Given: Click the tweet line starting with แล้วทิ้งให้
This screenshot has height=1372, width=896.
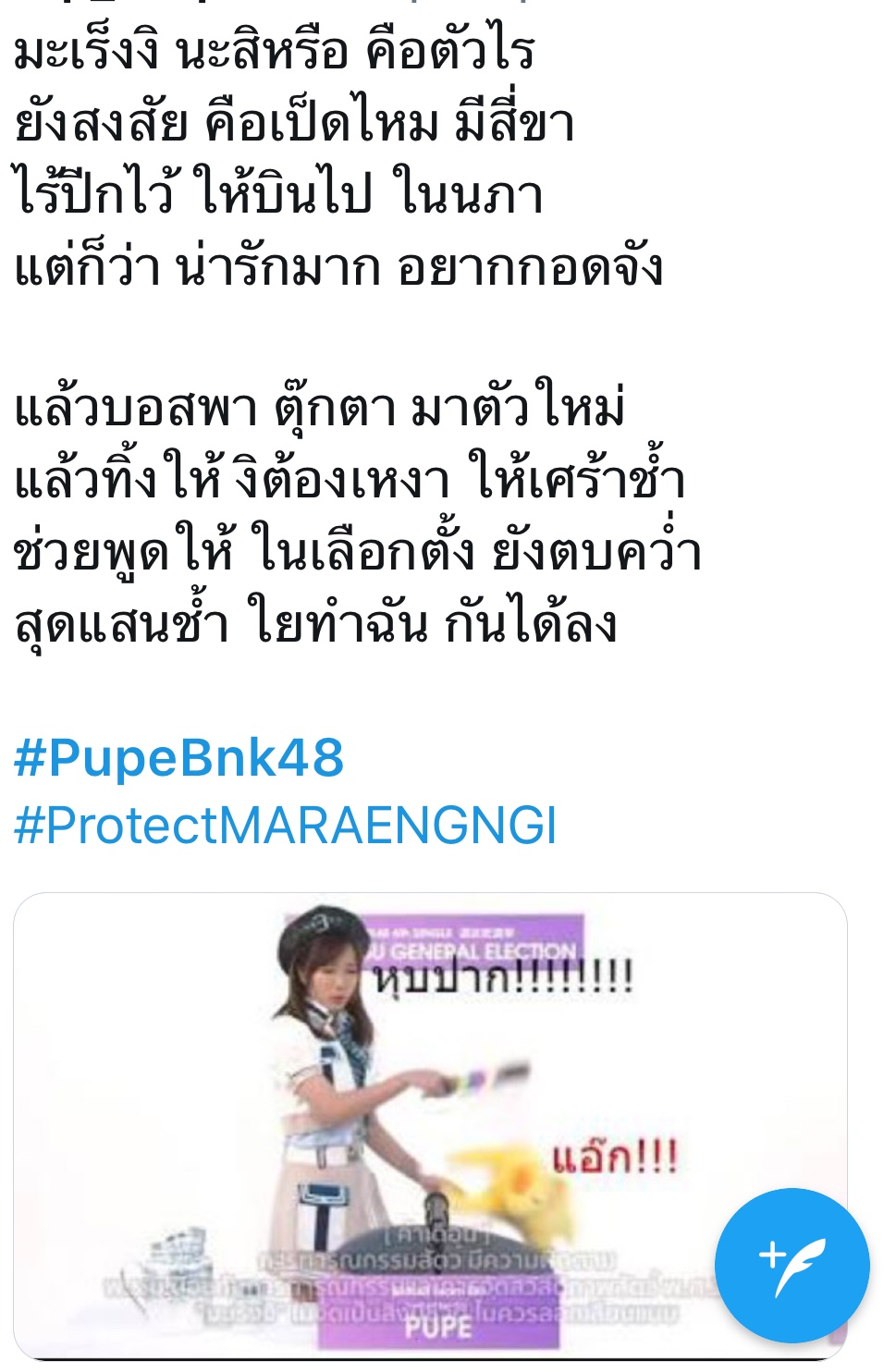Looking at the screenshot, I should click(x=350, y=479).
